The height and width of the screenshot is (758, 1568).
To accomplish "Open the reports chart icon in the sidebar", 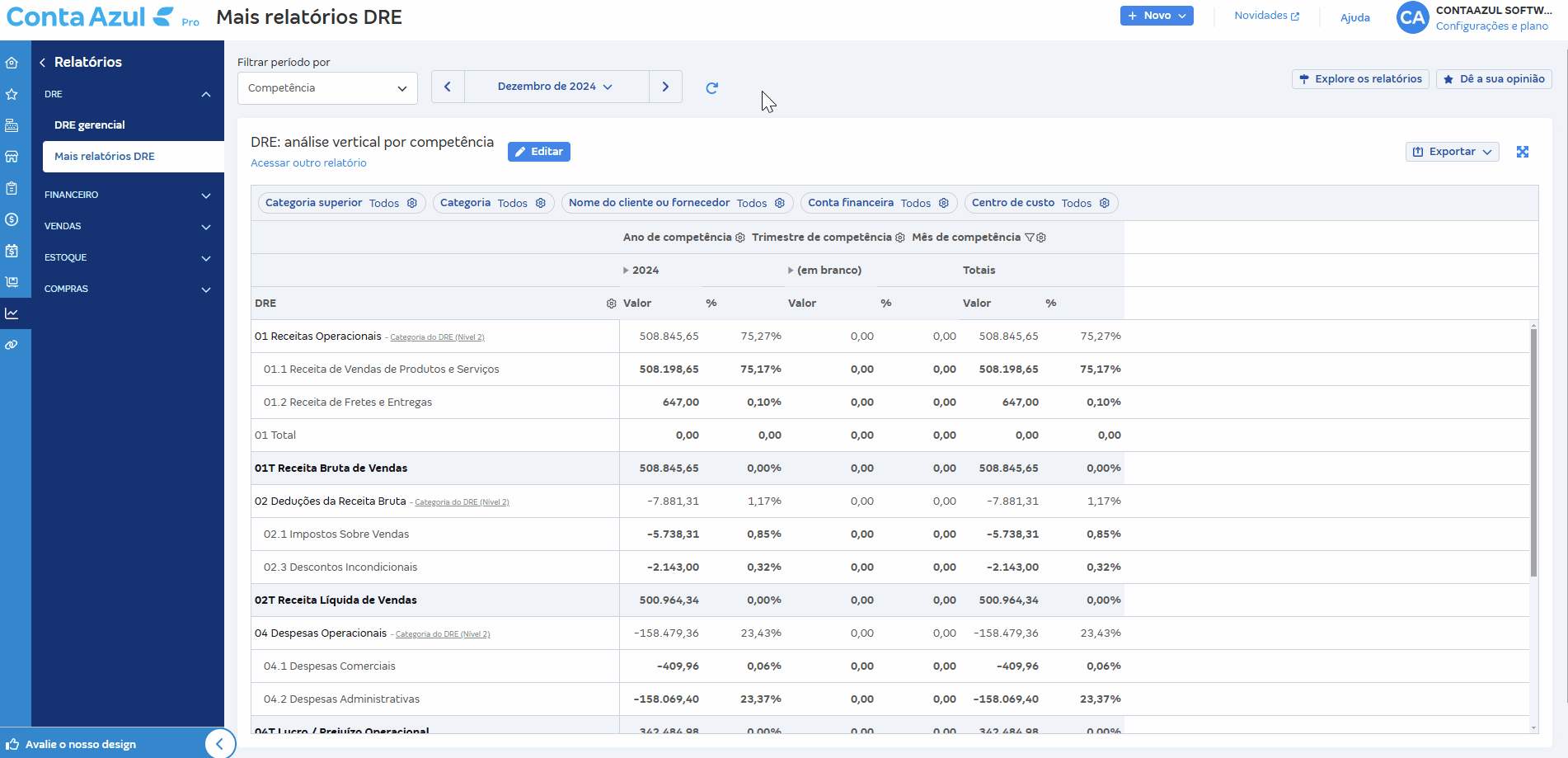I will click(x=12, y=313).
